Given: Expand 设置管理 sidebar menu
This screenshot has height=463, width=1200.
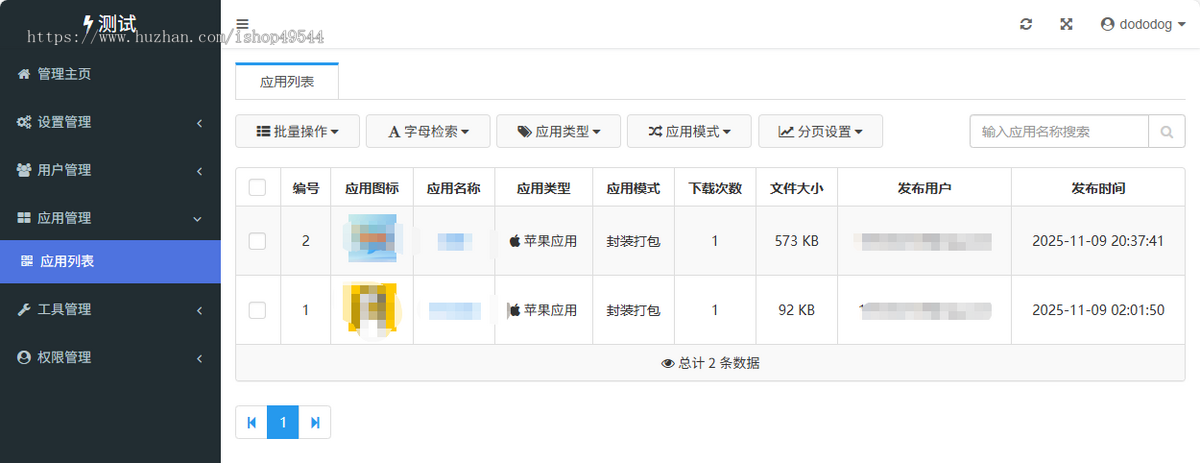Looking at the screenshot, I should coord(110,122).
